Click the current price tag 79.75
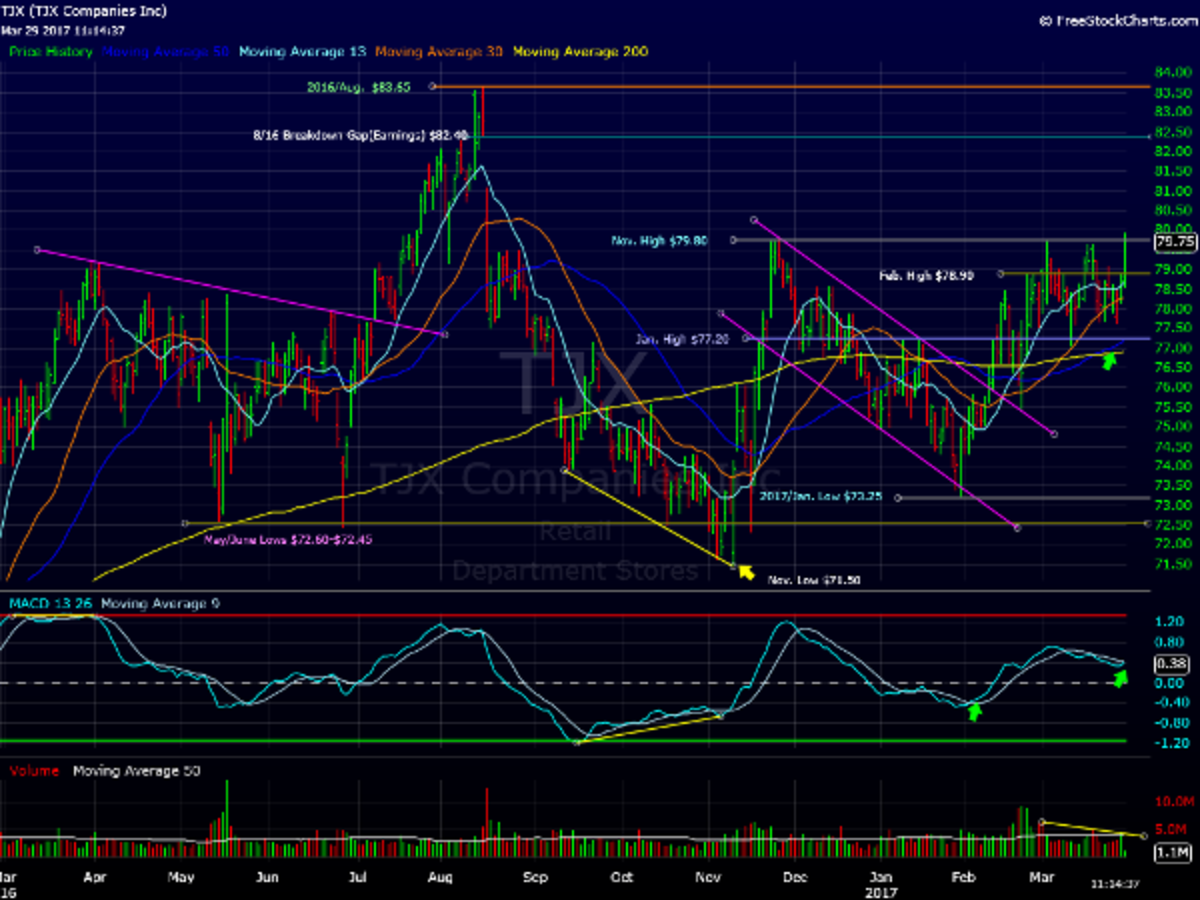 point(1174,241)
